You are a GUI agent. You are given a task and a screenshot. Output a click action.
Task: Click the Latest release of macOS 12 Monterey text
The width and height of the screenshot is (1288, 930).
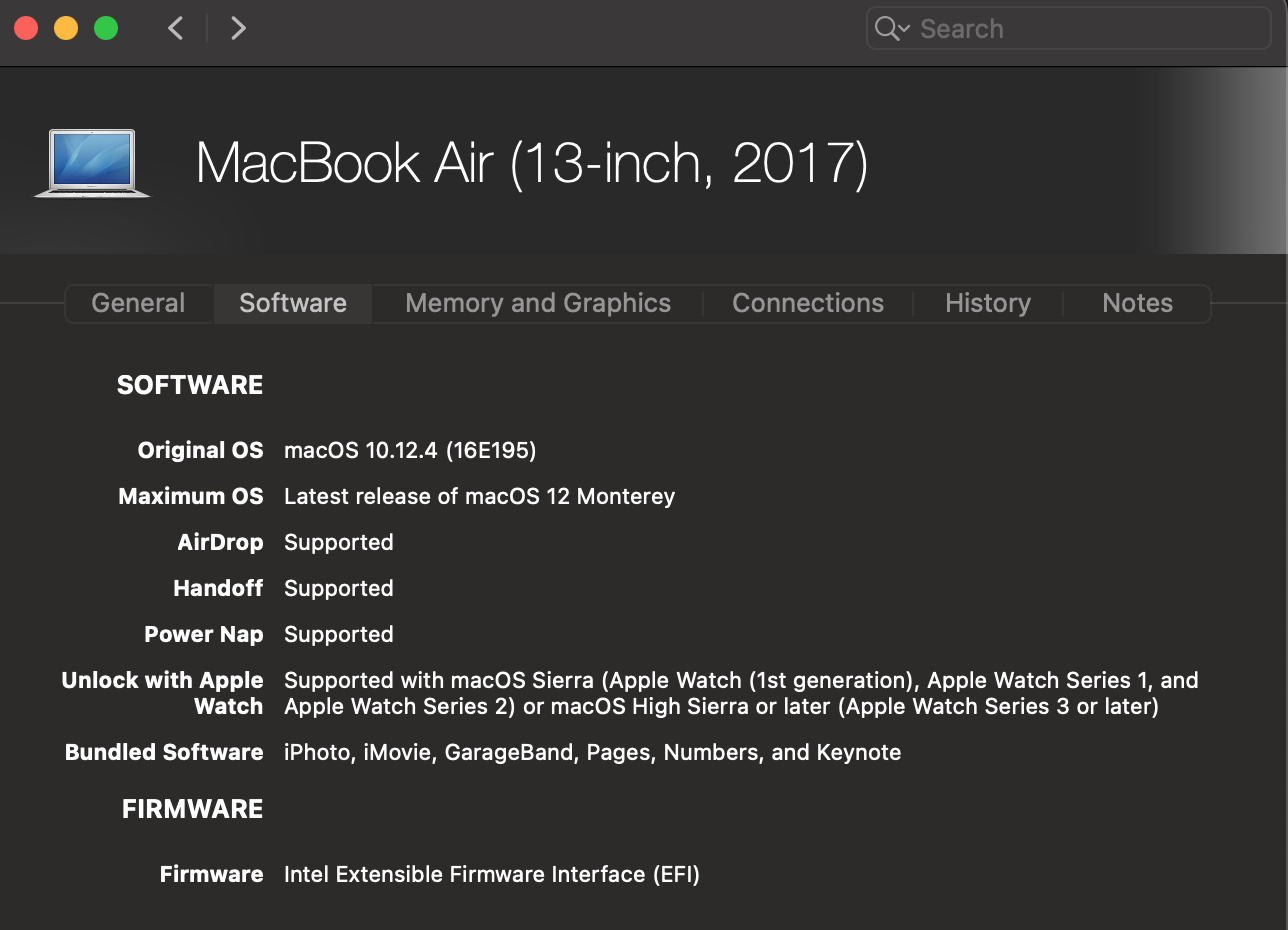[479, 496]
